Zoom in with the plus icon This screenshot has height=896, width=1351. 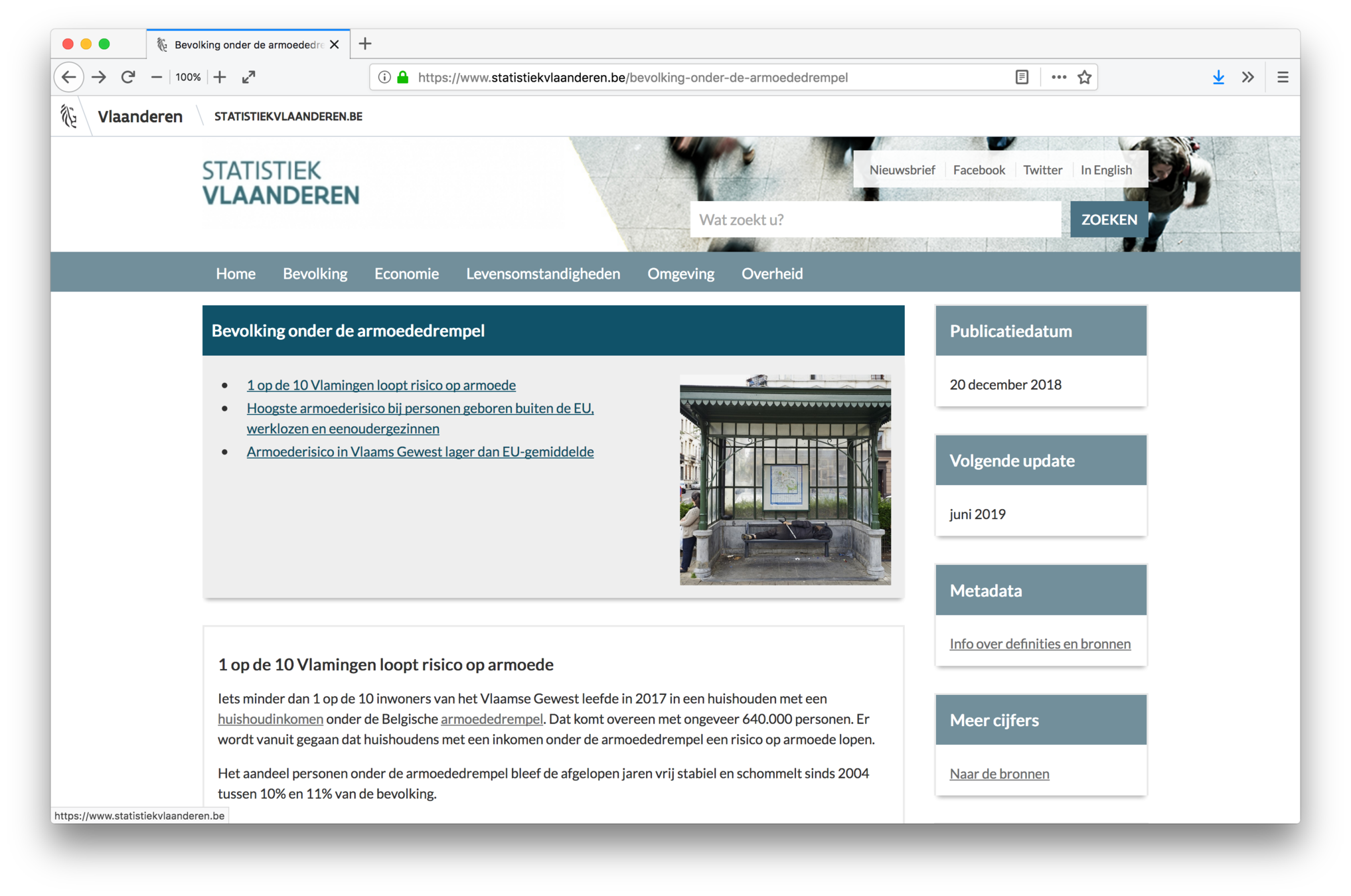tap(220, 77)
